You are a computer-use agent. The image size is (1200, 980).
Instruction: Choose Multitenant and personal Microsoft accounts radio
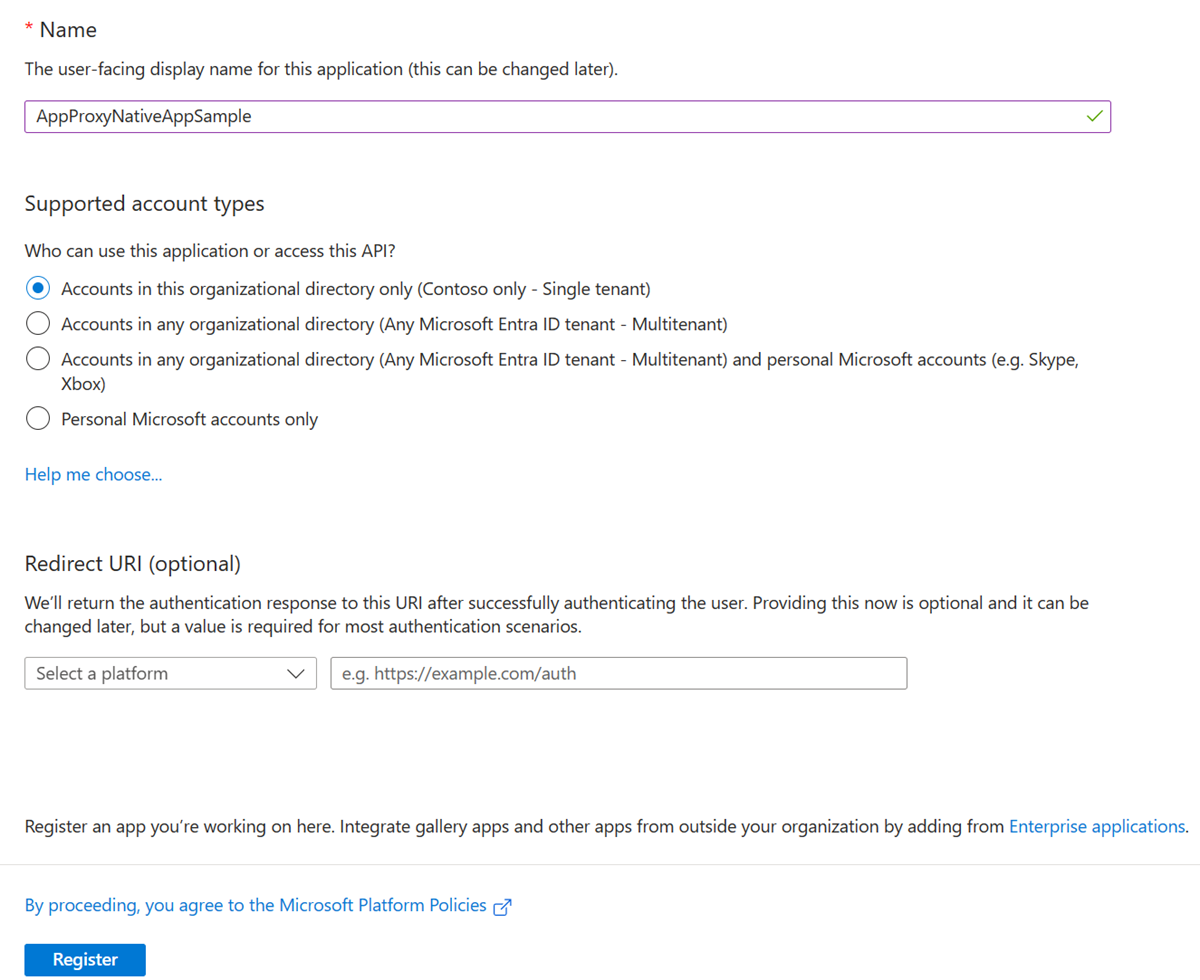pos(38,358)
